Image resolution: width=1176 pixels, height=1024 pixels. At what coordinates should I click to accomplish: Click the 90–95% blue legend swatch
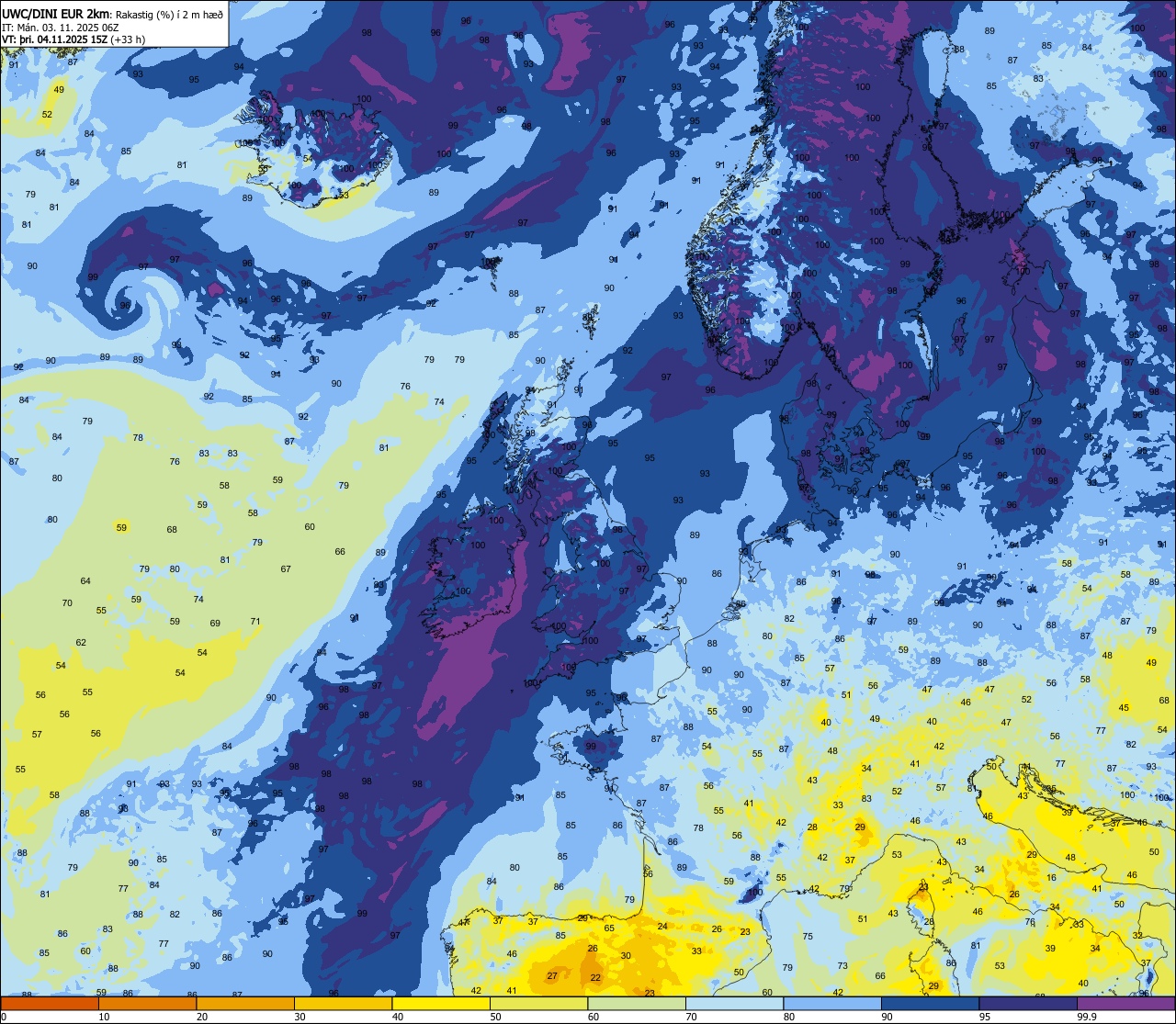click(930, 1003)
